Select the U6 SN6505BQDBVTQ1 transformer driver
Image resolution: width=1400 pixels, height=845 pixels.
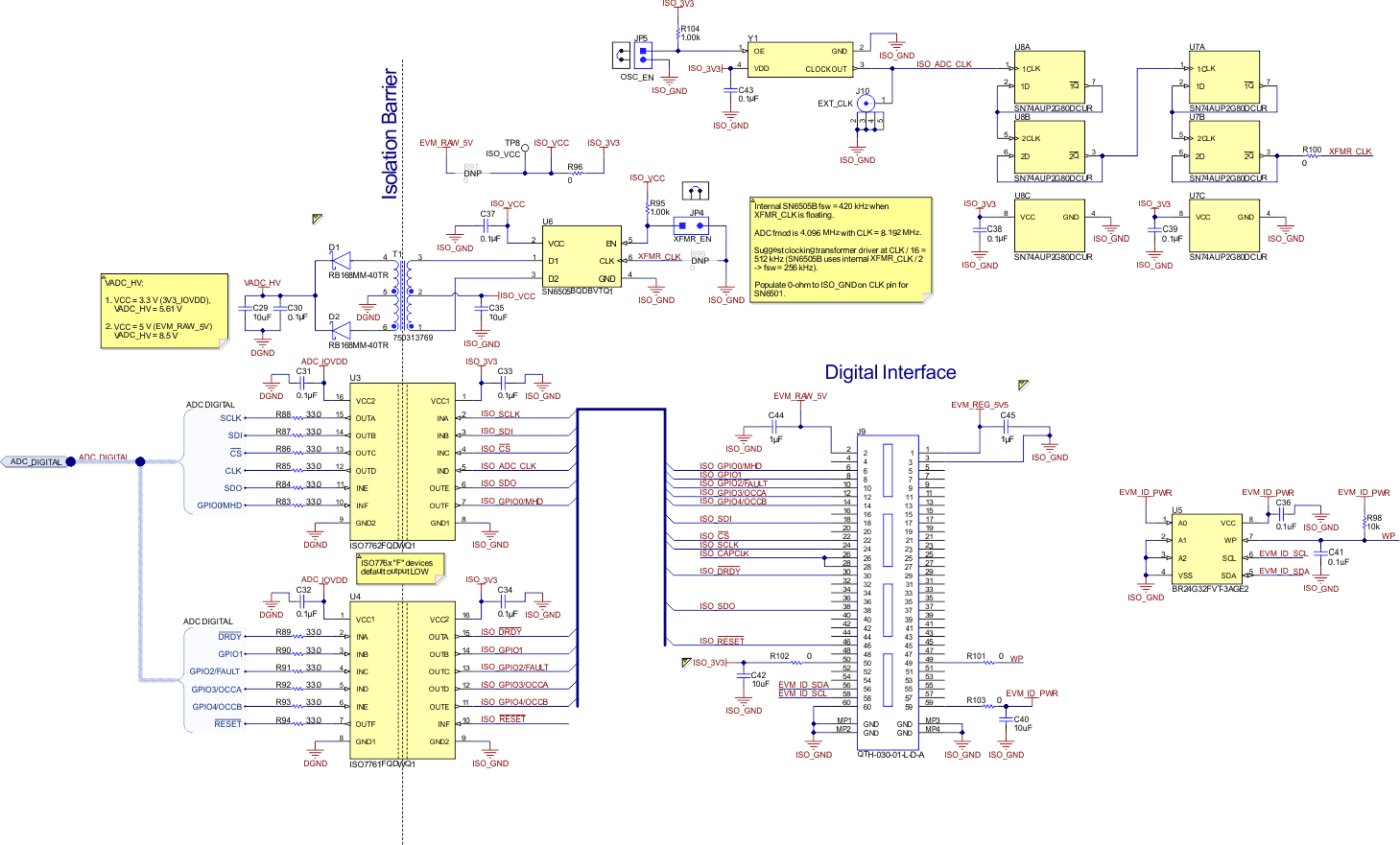[581, 257]
